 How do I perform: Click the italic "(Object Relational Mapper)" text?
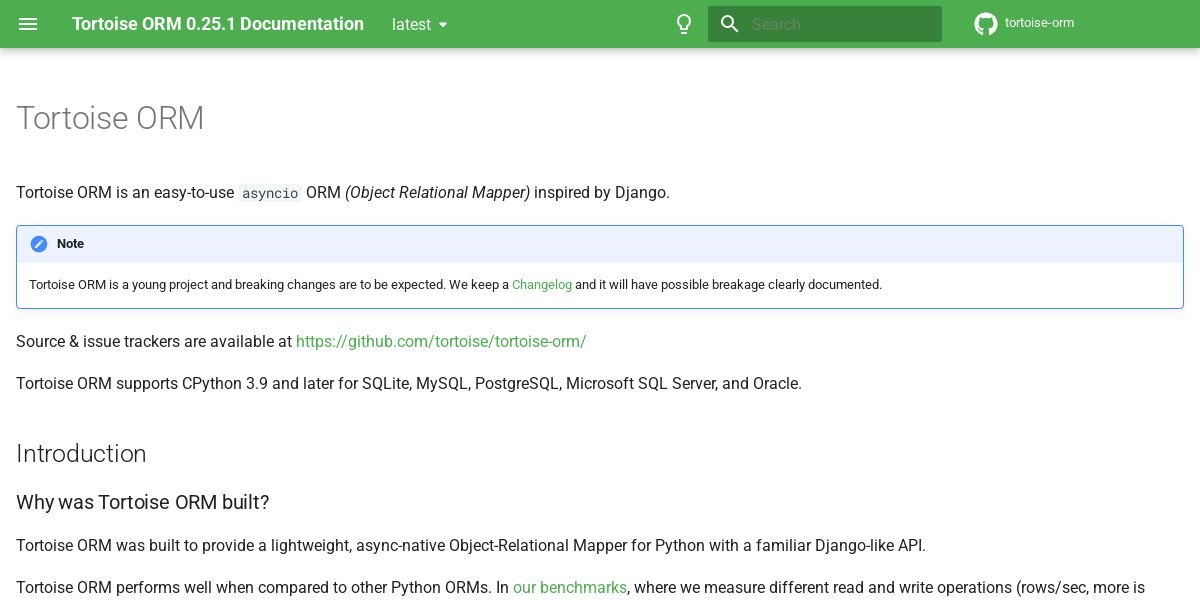pyautogui.click(x=437, y=192)
